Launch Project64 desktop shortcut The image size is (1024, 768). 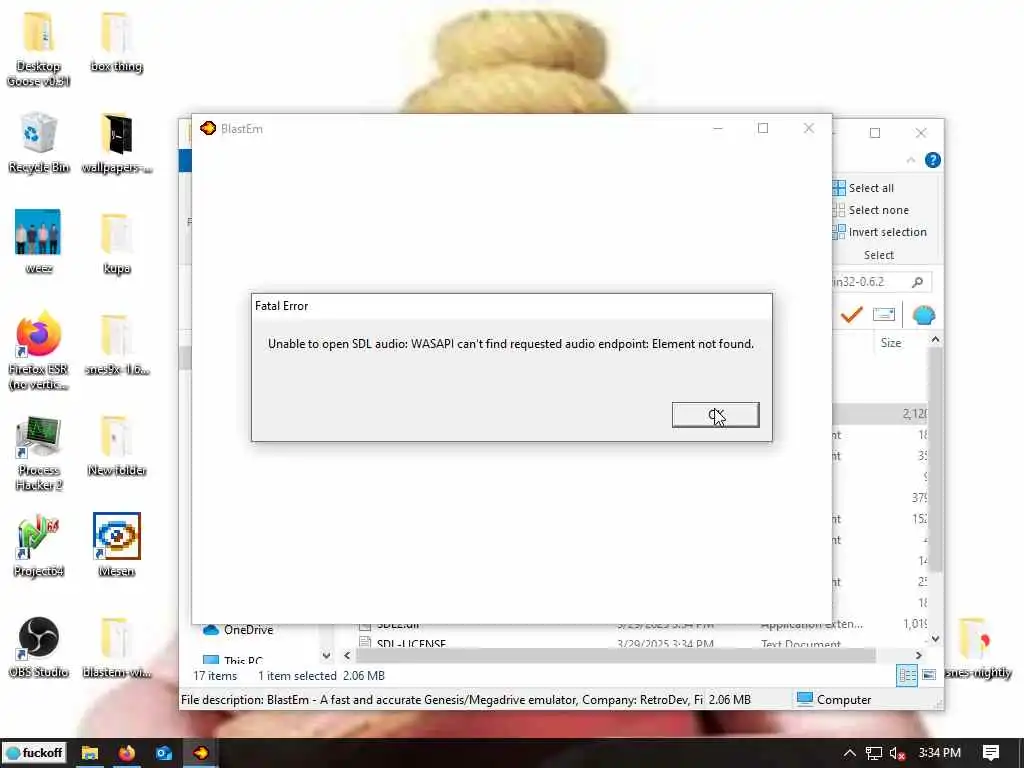pos(39,546)
